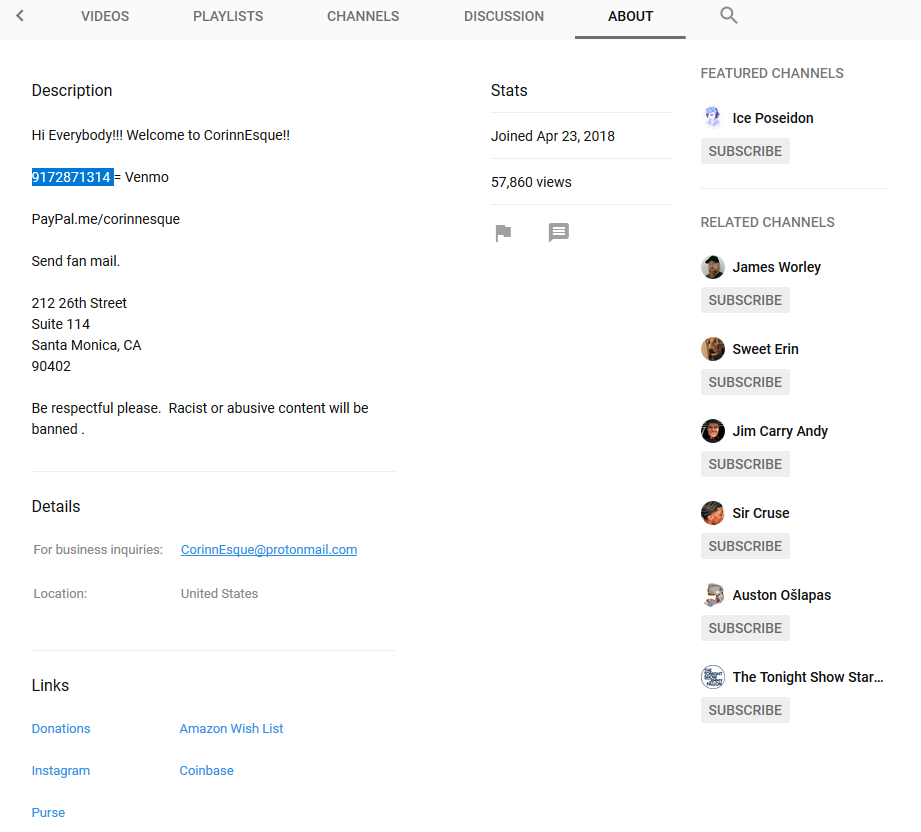This screenshot has height=832, width=921.
Task: Click the Featured Channels heading
Action: tap(772, 73)
